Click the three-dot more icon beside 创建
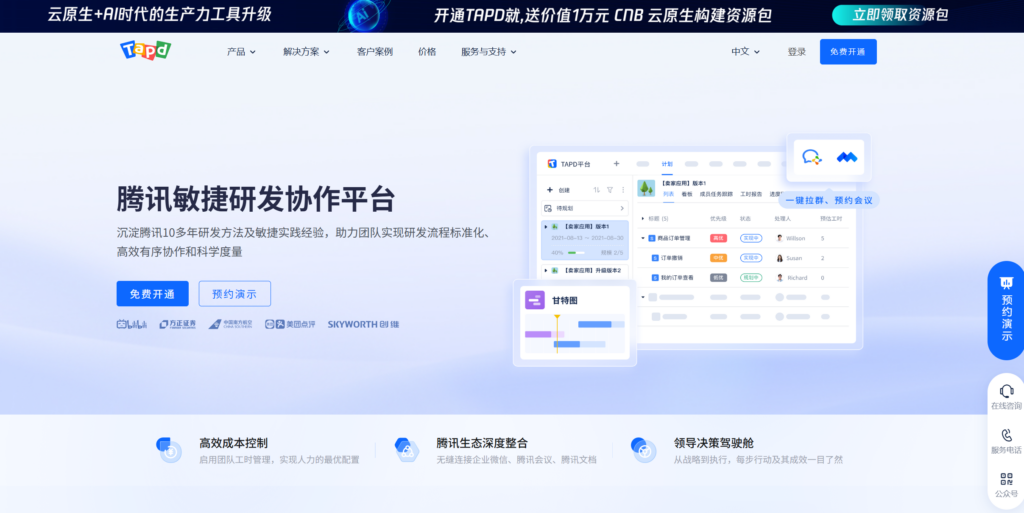 [623, 190]
